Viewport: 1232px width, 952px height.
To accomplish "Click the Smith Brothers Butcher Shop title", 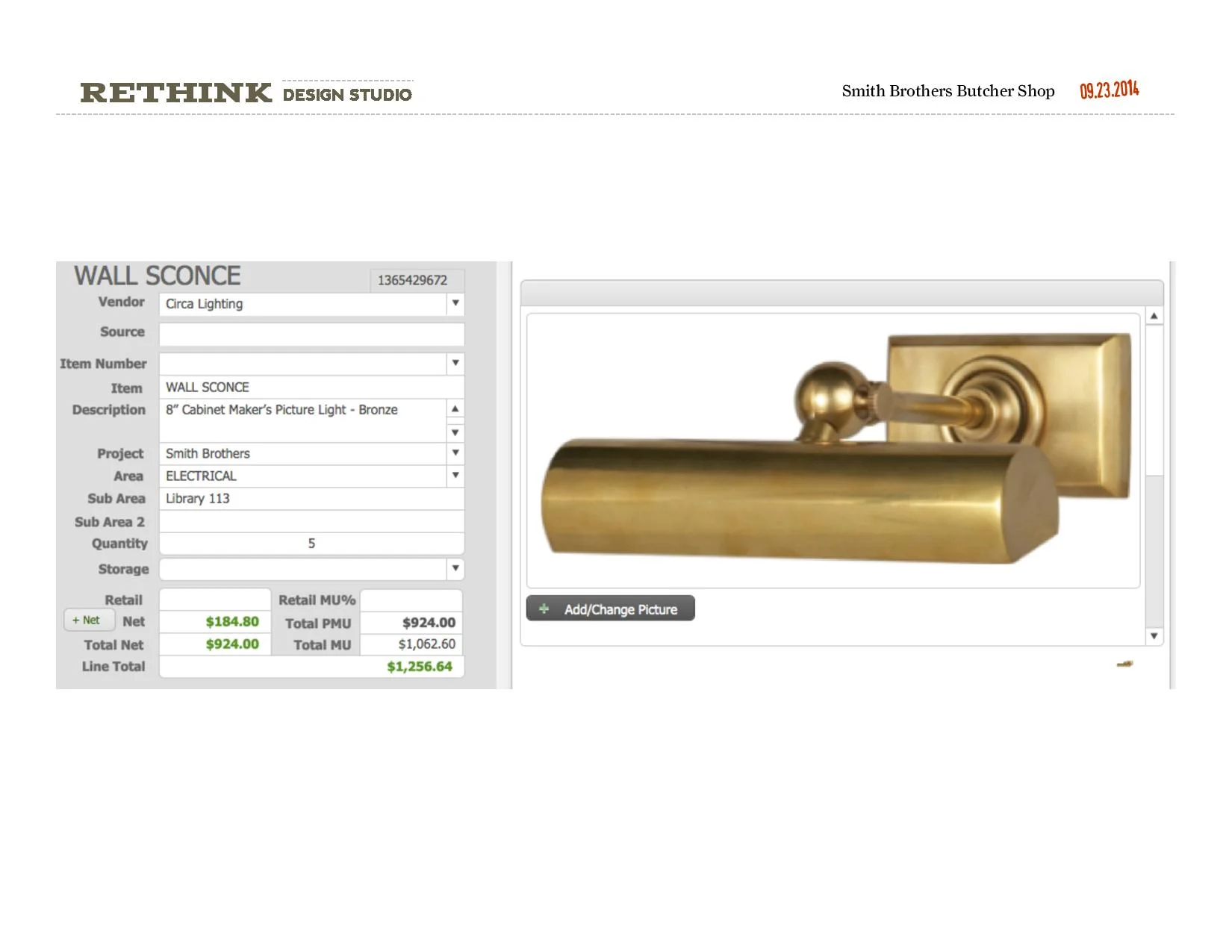I will click(948, 91).
